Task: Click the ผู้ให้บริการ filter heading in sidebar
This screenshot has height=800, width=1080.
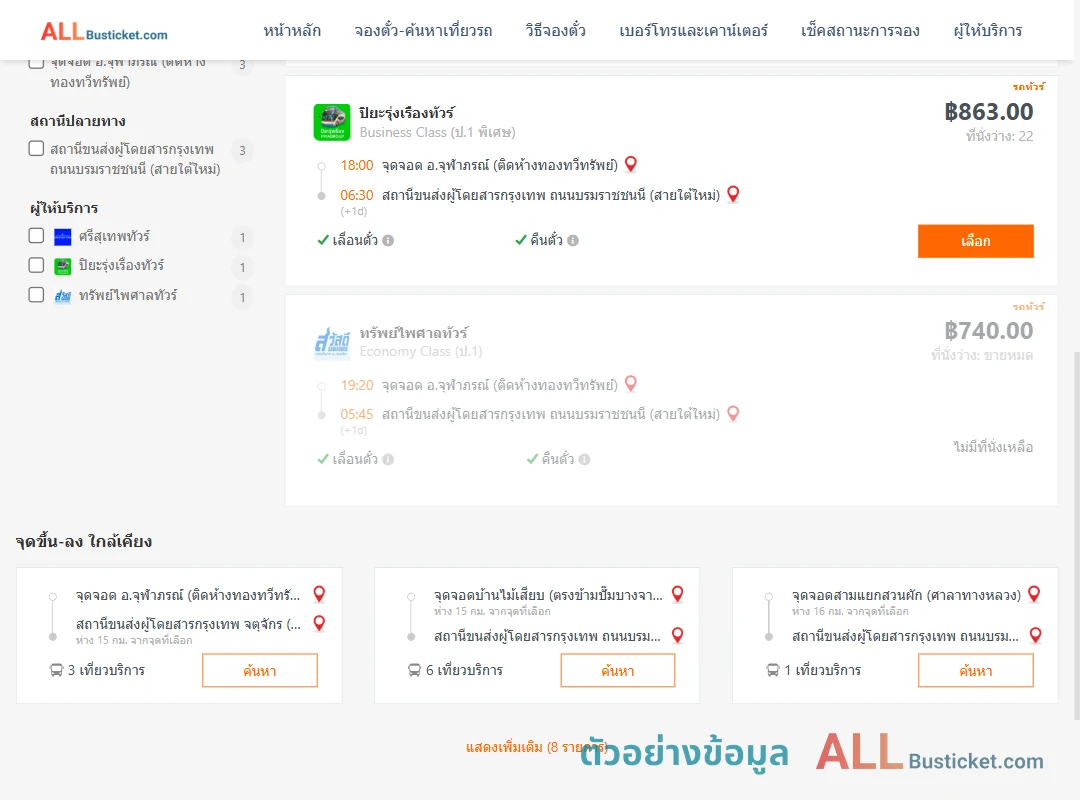Action: [64, 208]
